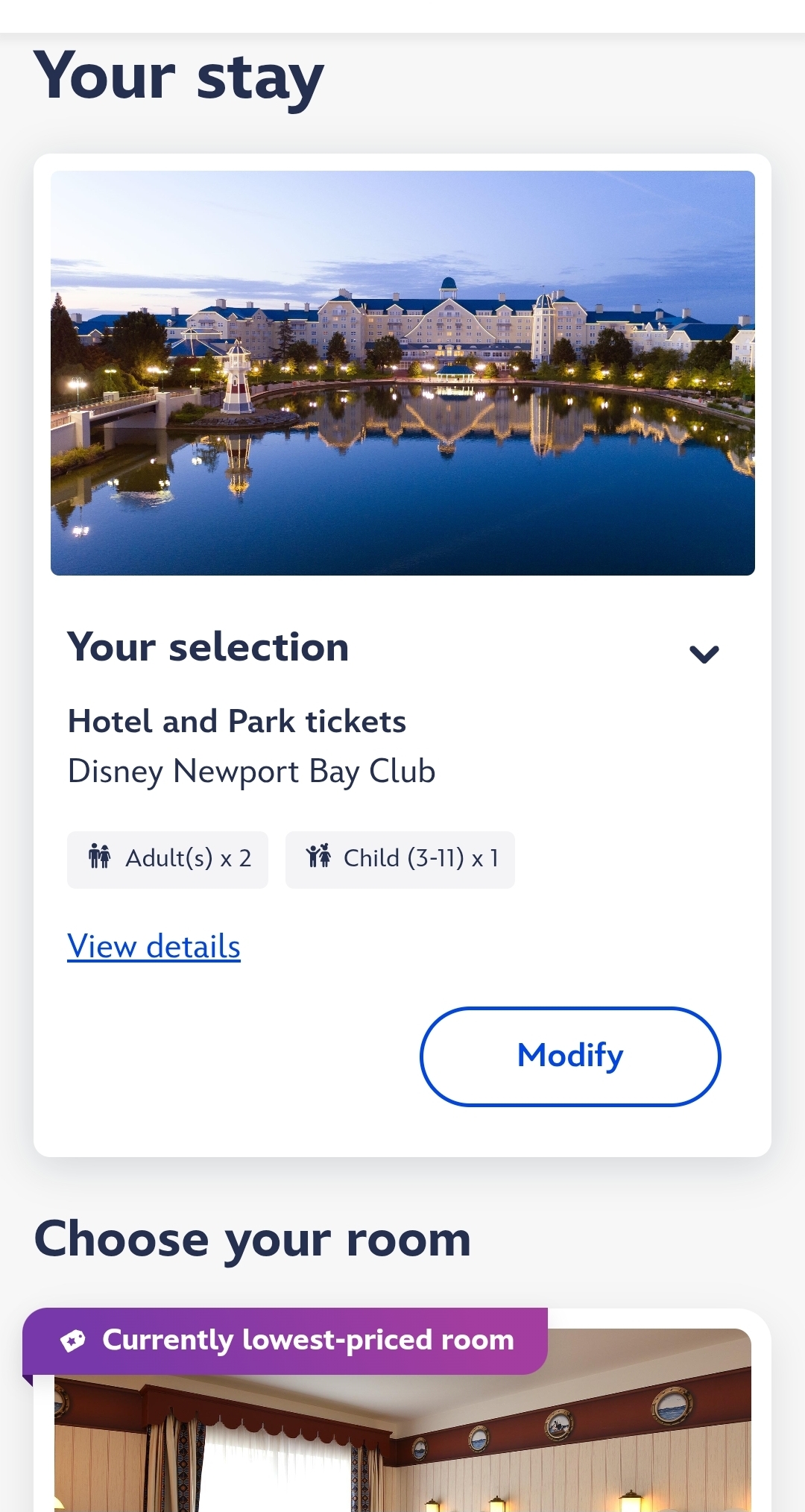This screenshot has height=1512, width=805.
Task: Select the Child (3-11) x 1 label
Action: point(420,859)
